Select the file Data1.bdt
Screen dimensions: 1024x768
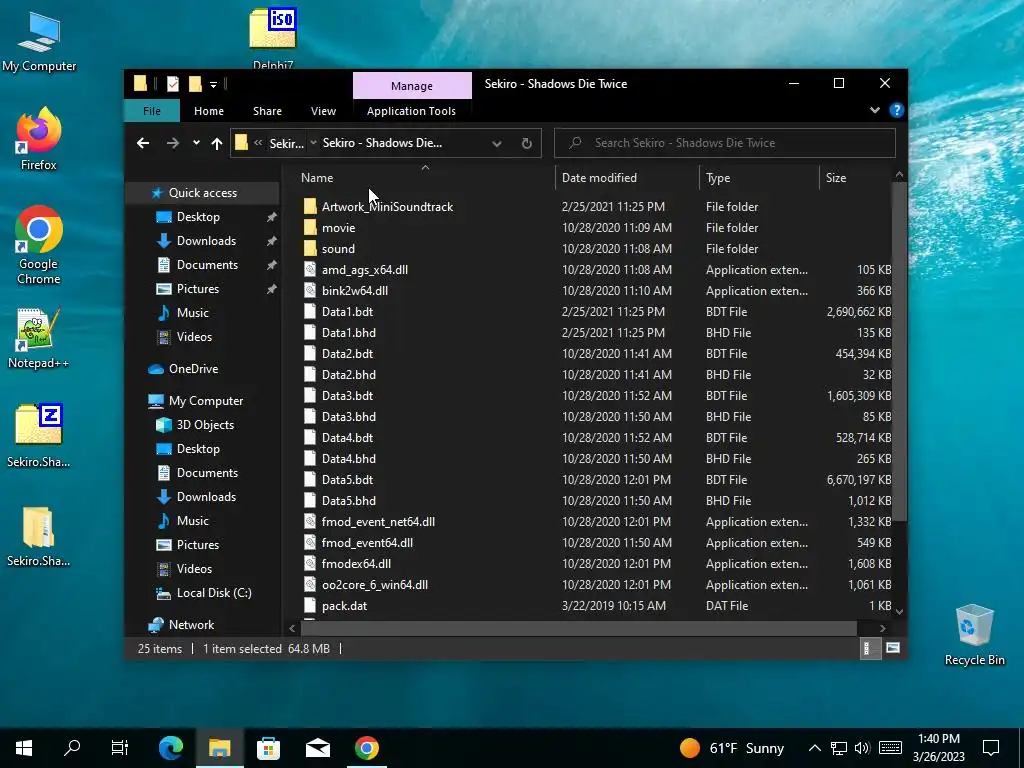pyautogui.click(x=347, y=312)
